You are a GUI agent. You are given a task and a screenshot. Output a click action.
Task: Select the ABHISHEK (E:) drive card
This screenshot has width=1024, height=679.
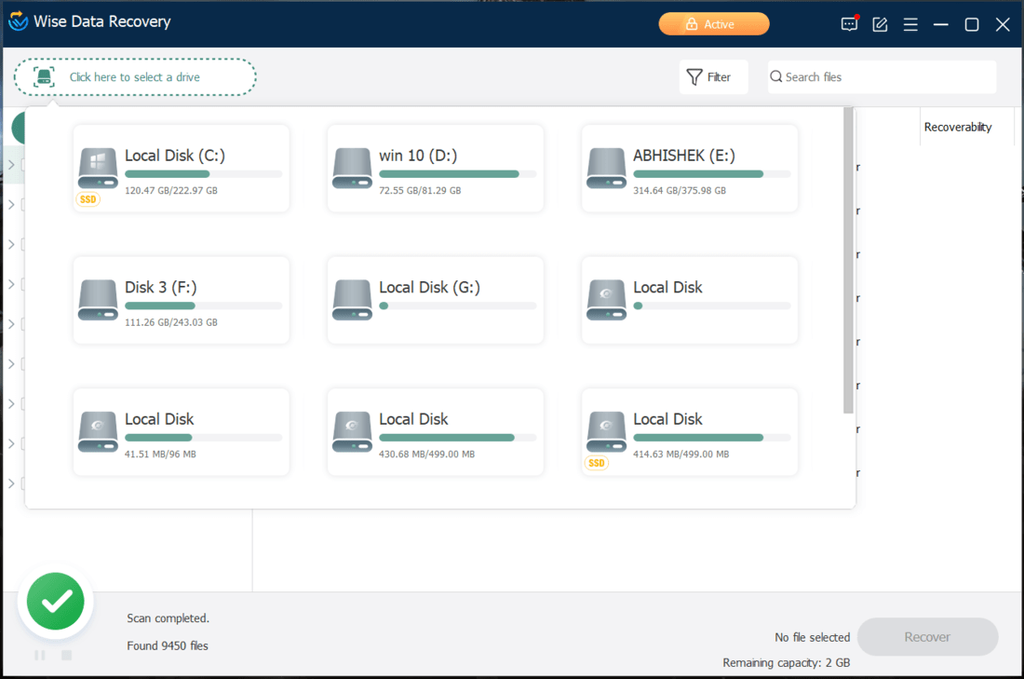(x=689, y=168)
